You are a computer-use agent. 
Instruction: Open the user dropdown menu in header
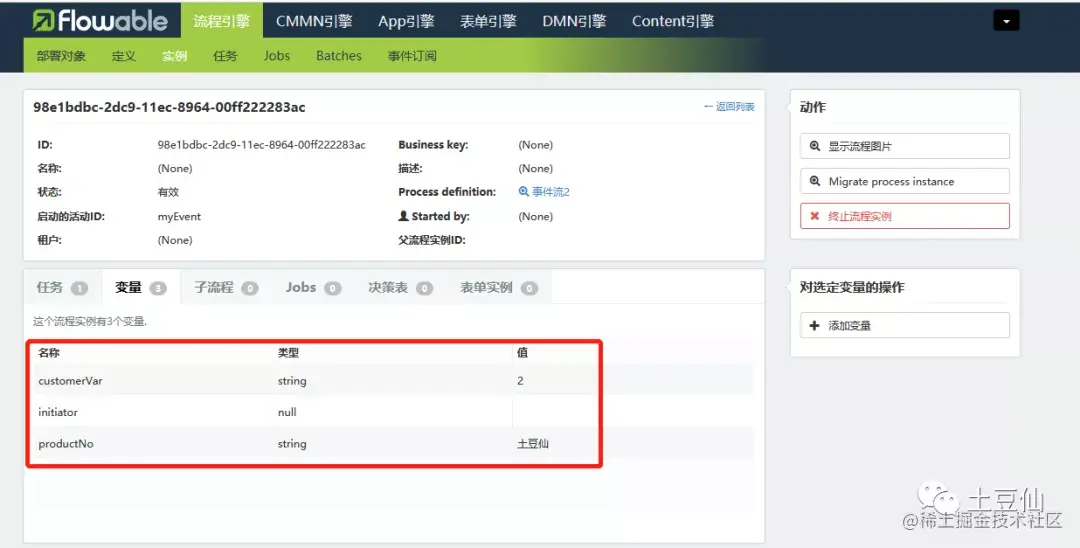tap(1006, 21)
